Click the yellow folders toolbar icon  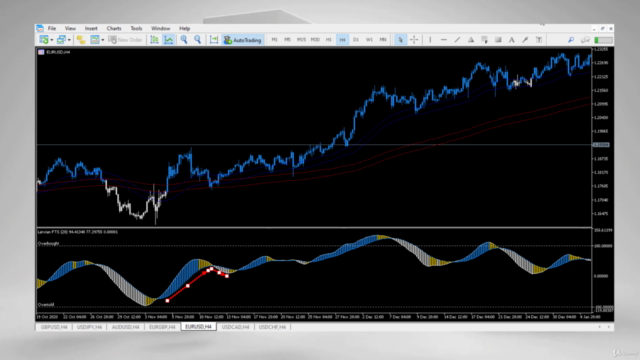pos(81,40)
